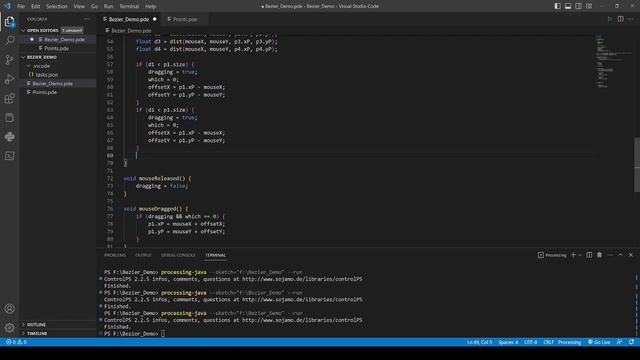
Task: Open Explorer views and more actions
Action: (87, 19)
